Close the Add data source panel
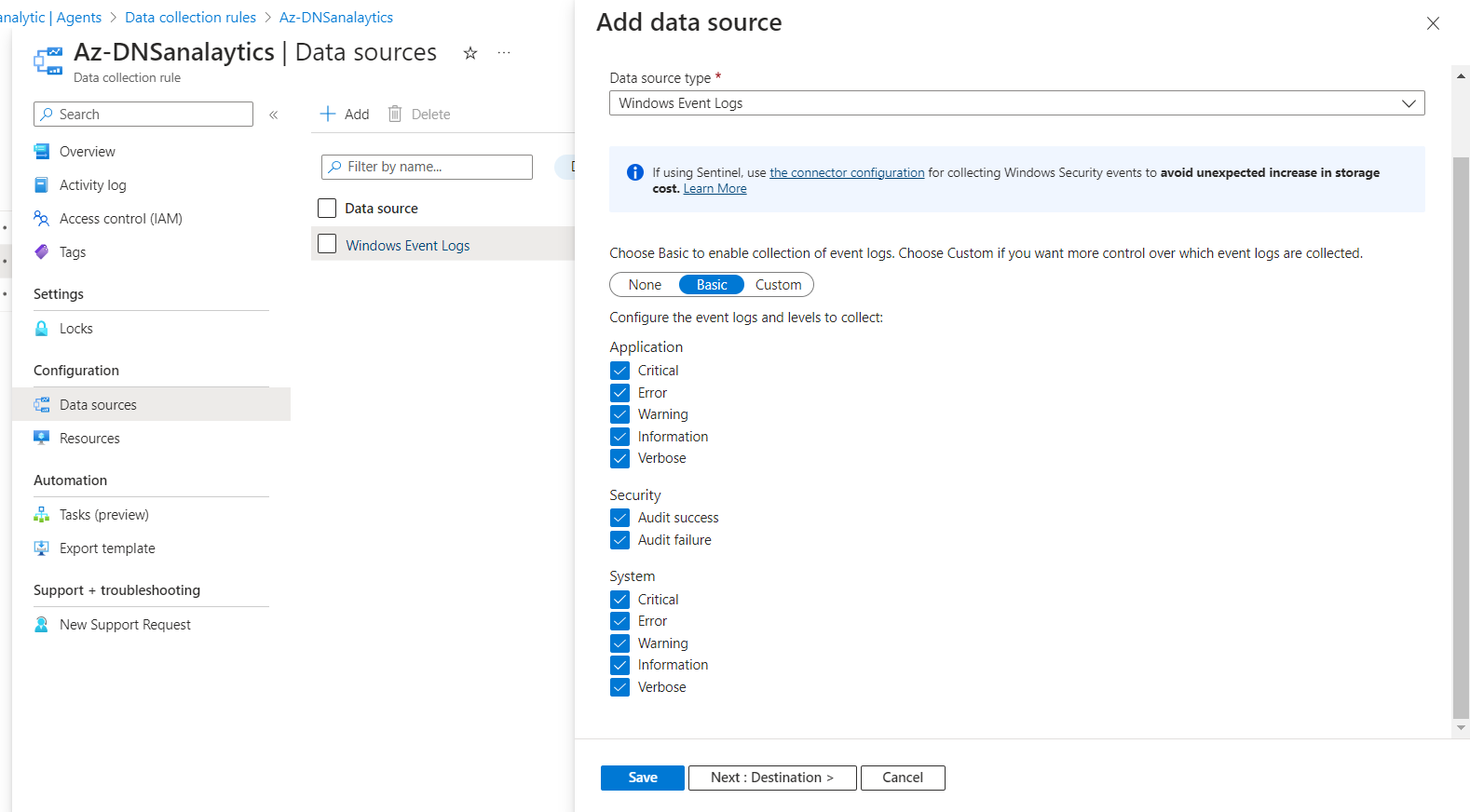The image size is (1470, 812). [x=1433, y=23]
